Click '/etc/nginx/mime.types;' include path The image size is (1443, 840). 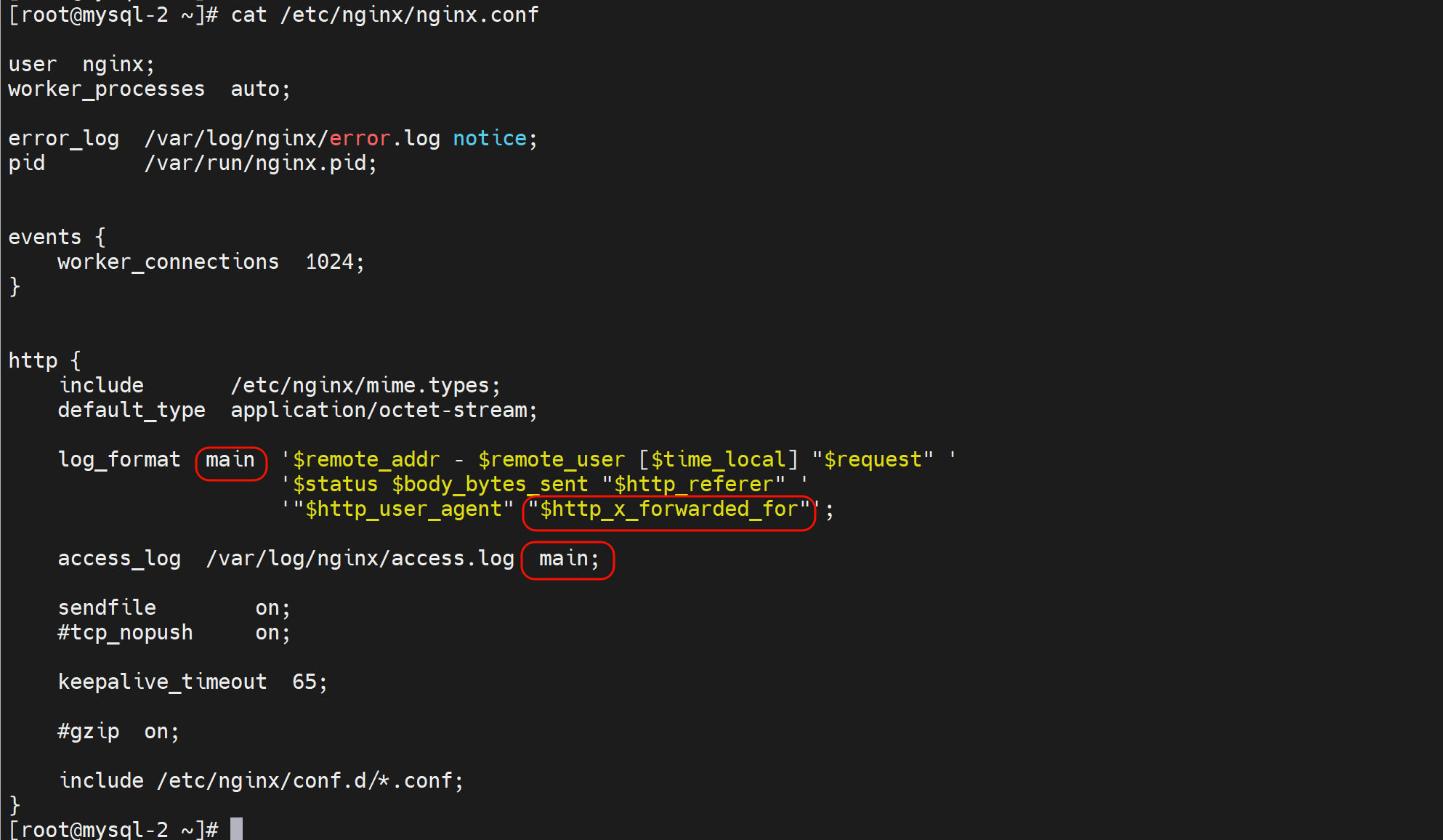click(x=365, y=385)
